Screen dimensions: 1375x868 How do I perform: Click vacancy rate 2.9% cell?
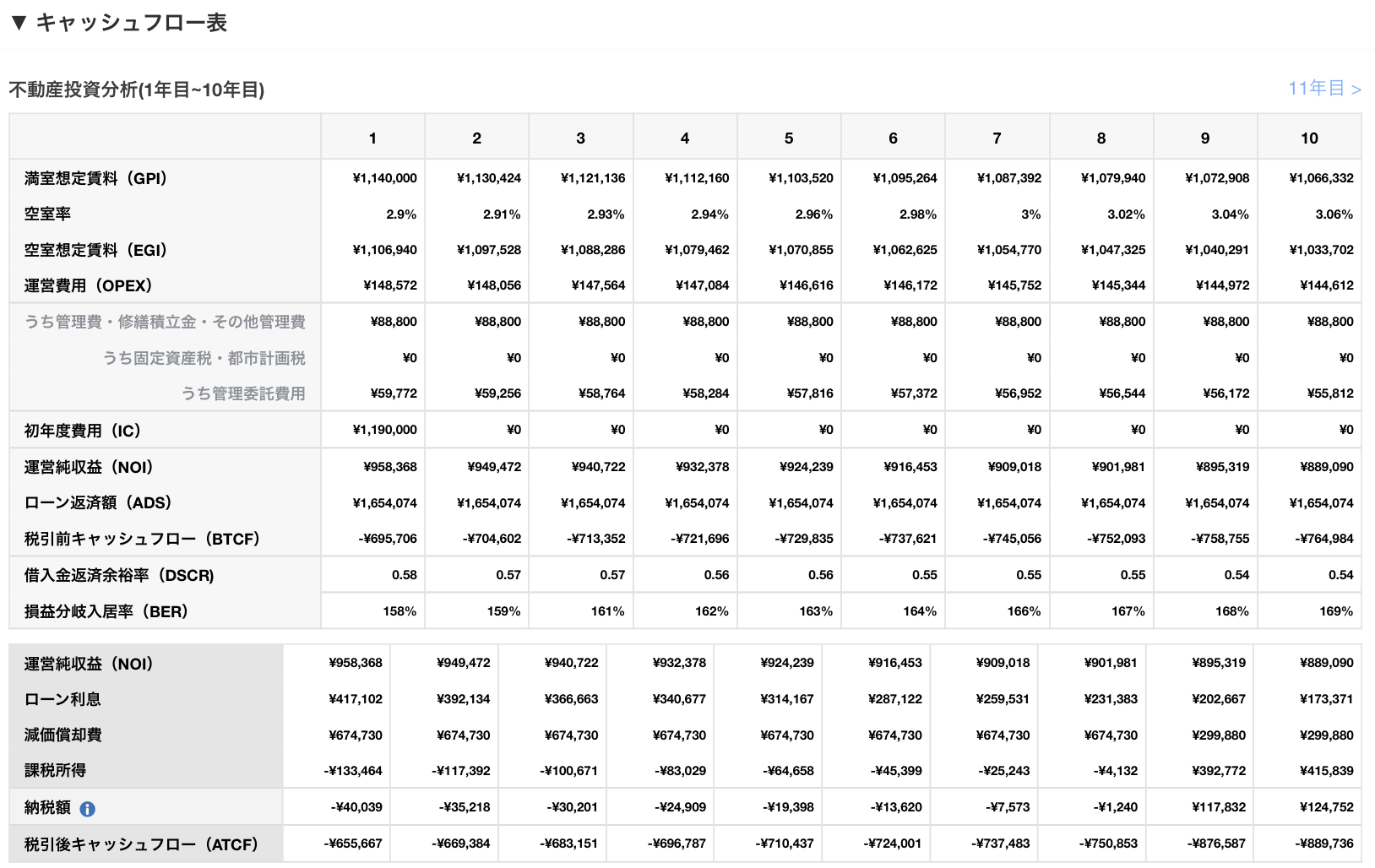[x=401, y=214]
